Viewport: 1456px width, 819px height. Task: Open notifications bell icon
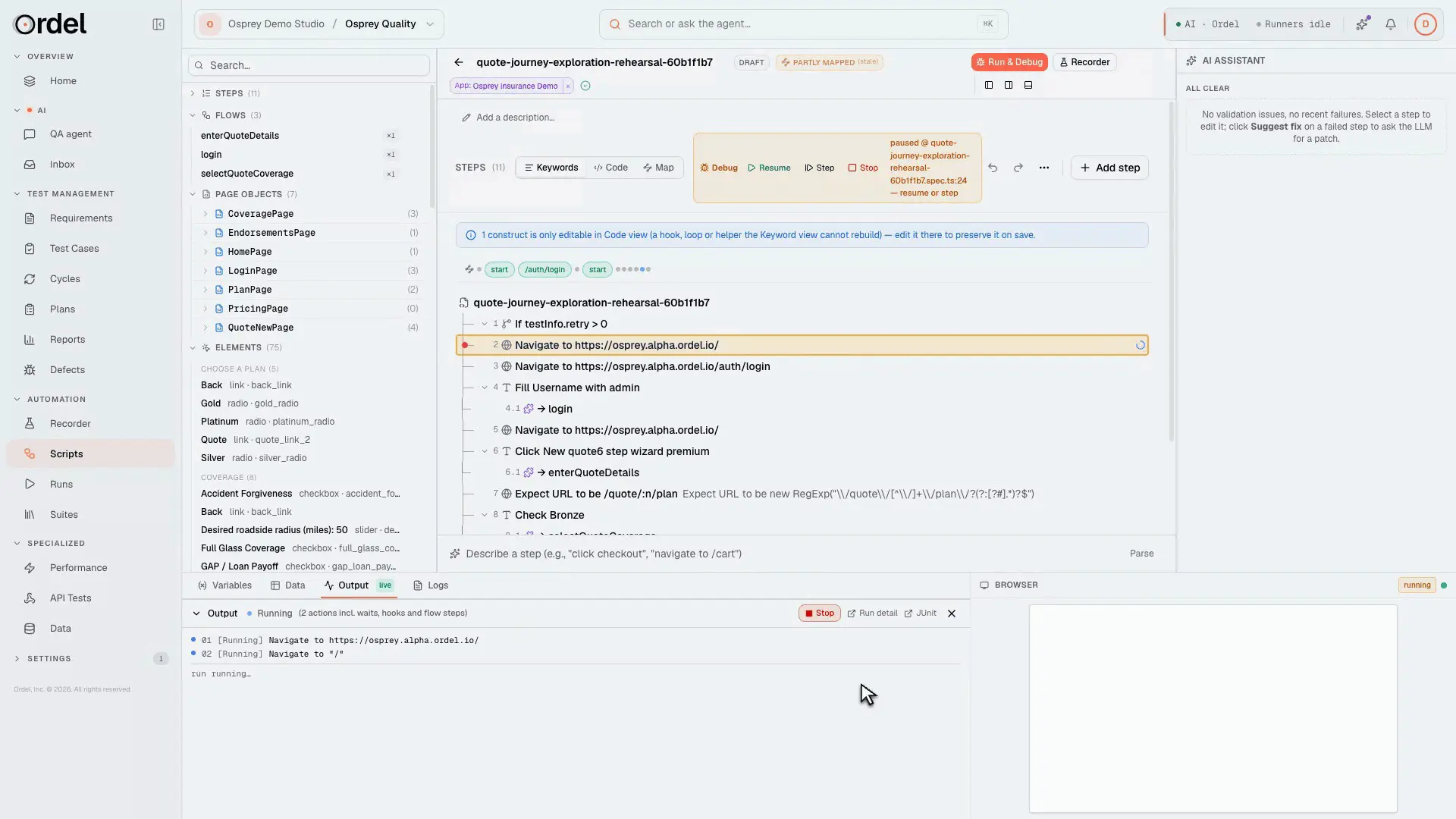[1391, 24]
